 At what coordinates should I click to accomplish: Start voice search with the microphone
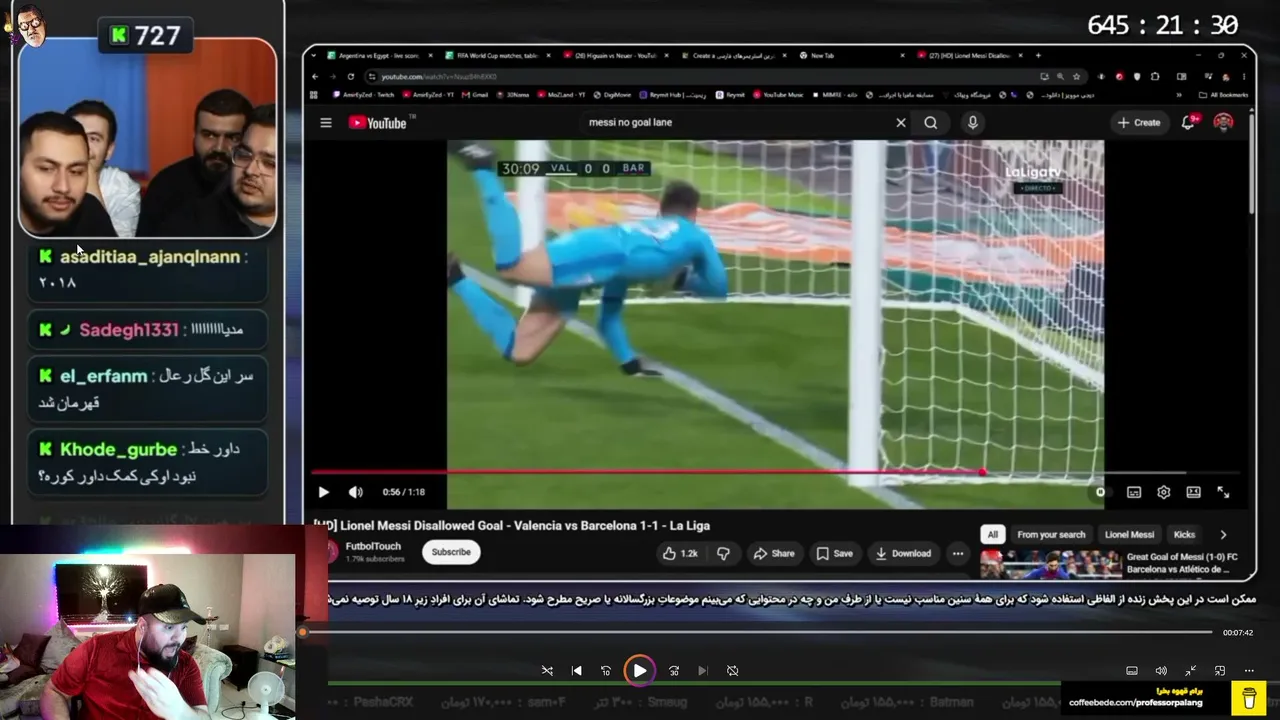point(972,123)
